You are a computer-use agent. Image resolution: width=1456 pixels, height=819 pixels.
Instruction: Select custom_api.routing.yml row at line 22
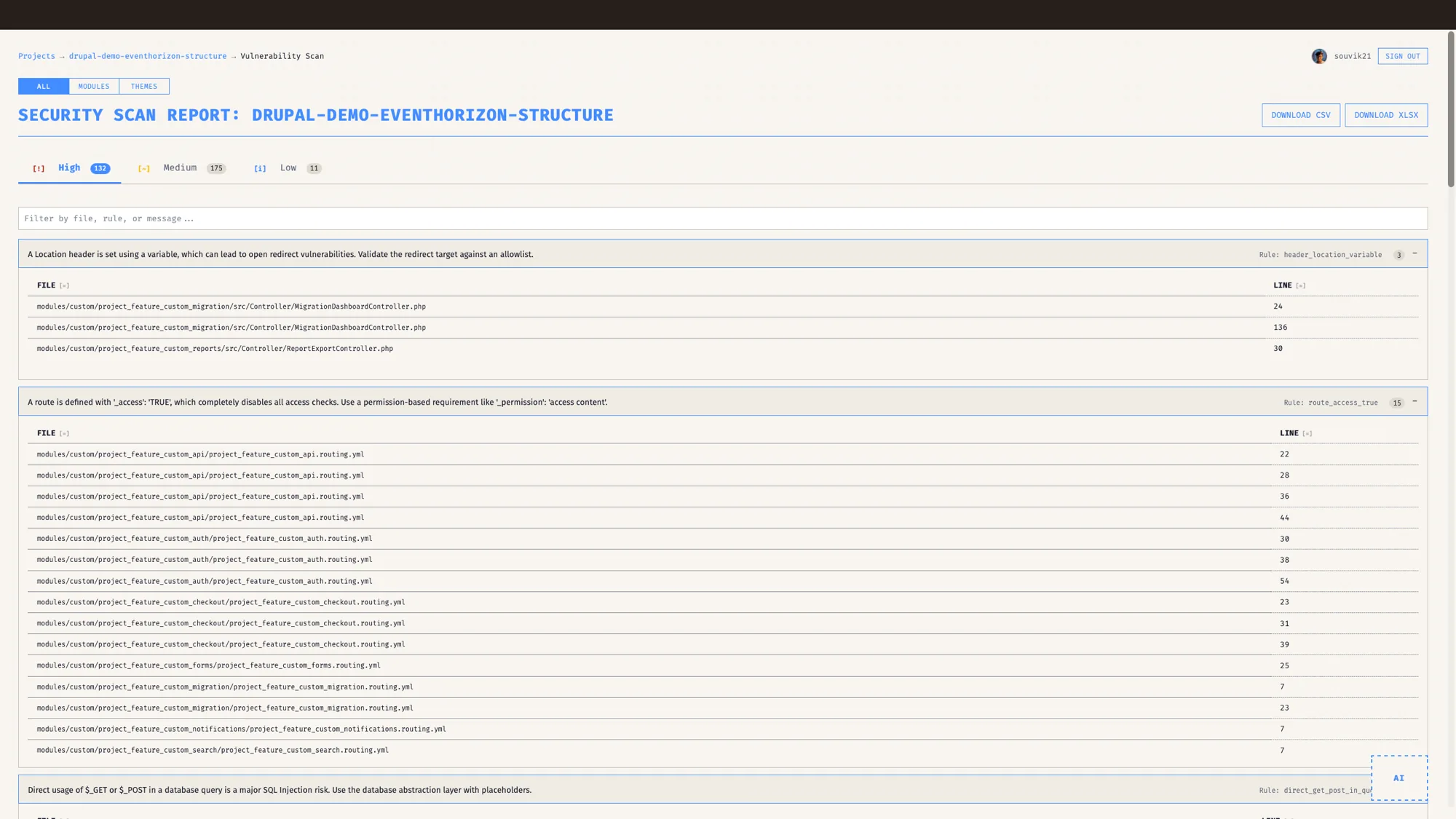(x=723, y=454)
